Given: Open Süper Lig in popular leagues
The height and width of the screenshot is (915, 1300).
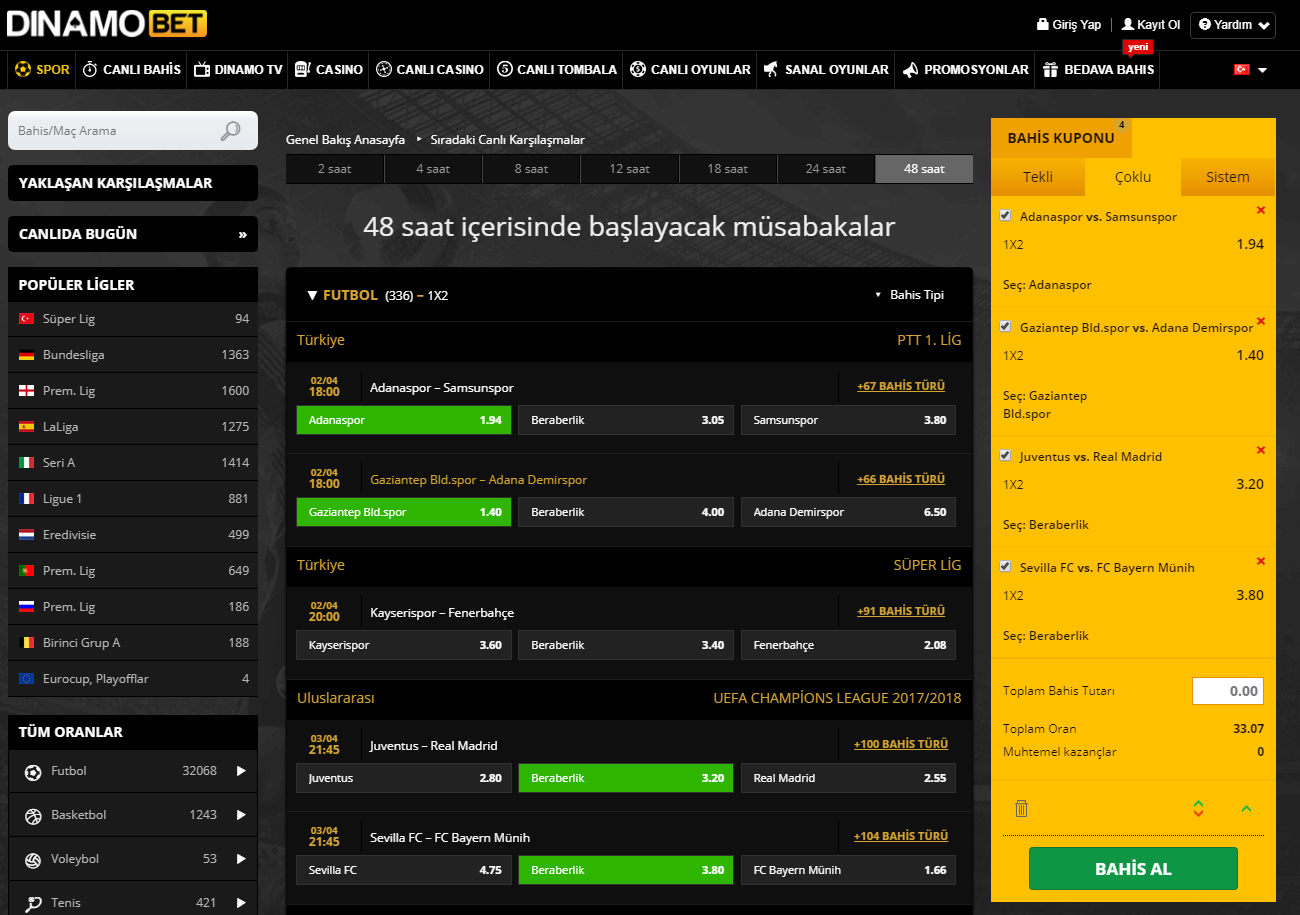Looking at the screenshot, I should click(133, 319).
